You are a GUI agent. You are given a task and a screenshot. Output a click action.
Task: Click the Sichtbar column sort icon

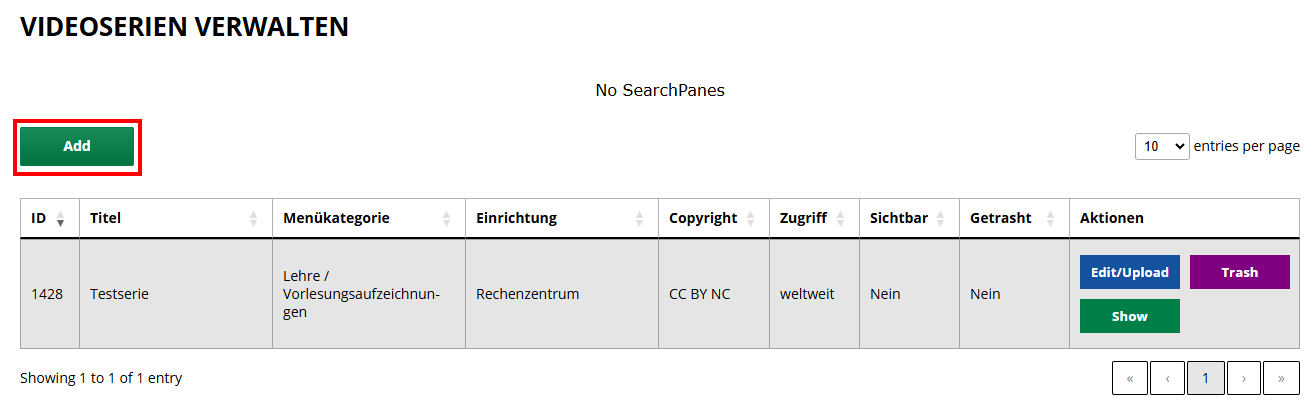[x=940, y=218]
